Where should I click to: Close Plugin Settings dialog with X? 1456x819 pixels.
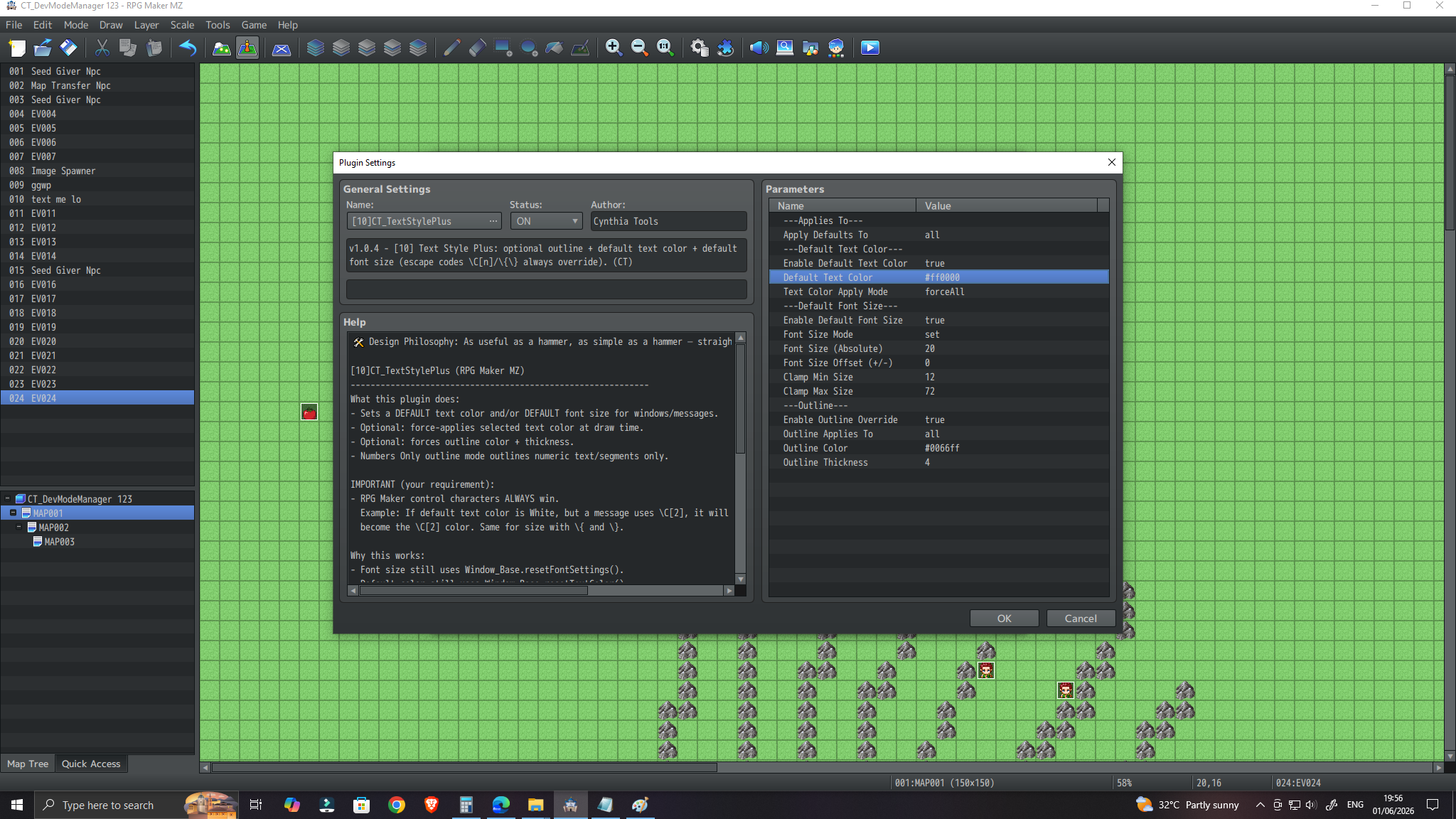coord(1112,162)
